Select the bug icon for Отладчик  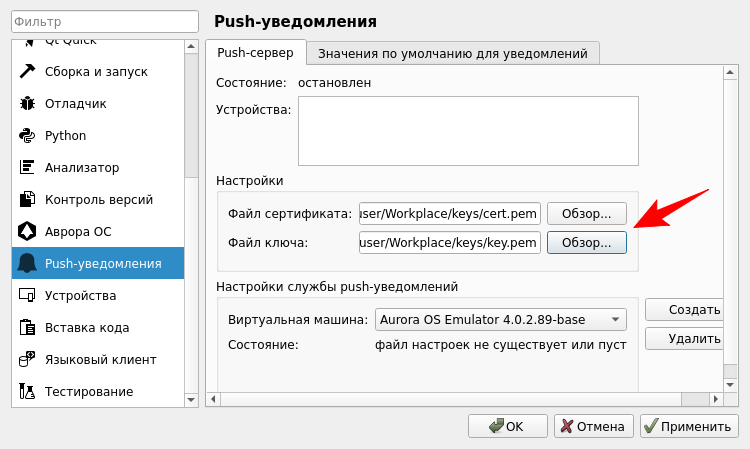[x=27, y=104]
